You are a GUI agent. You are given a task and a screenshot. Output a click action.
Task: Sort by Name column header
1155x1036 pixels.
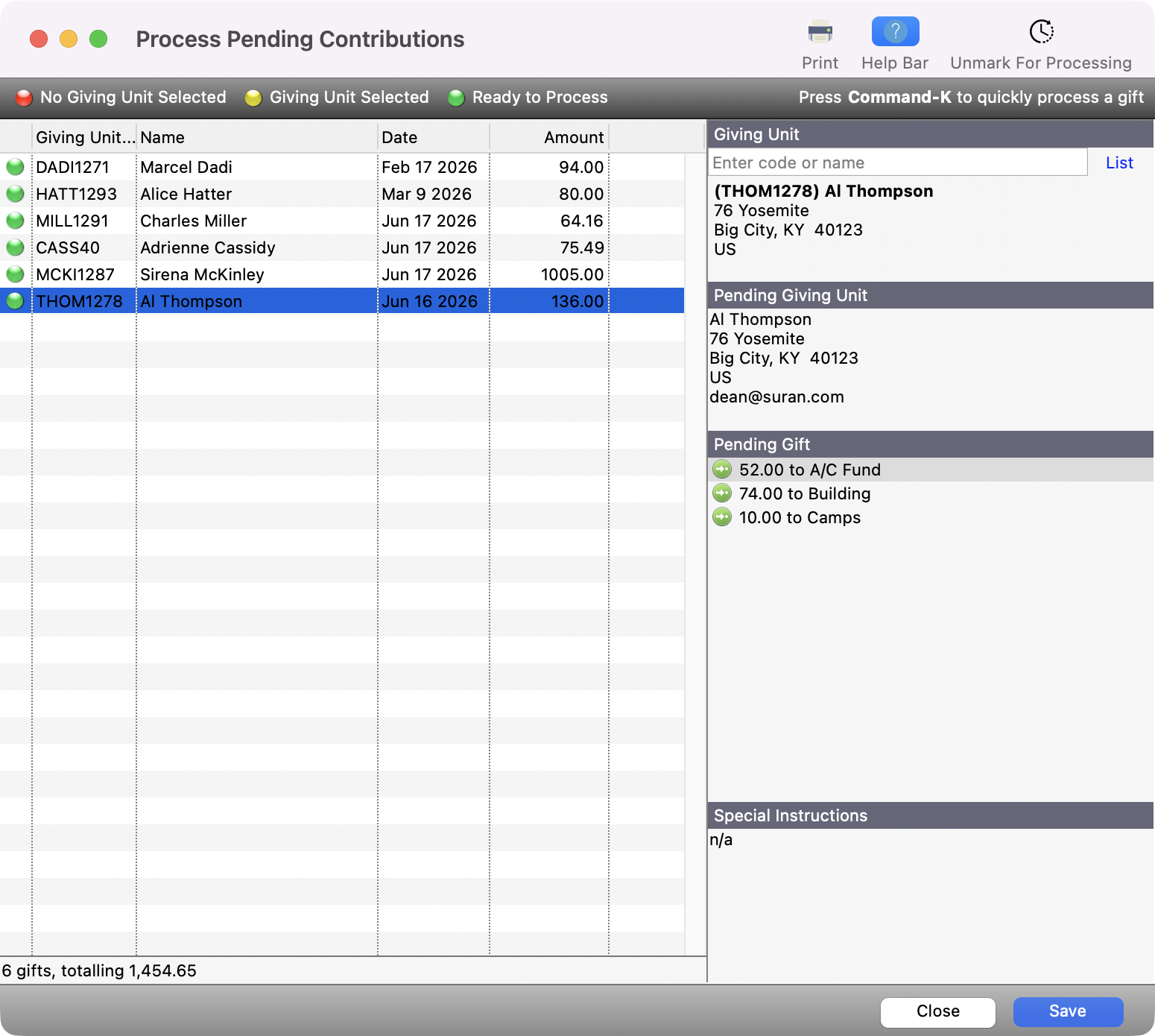[x=257, y=137]
